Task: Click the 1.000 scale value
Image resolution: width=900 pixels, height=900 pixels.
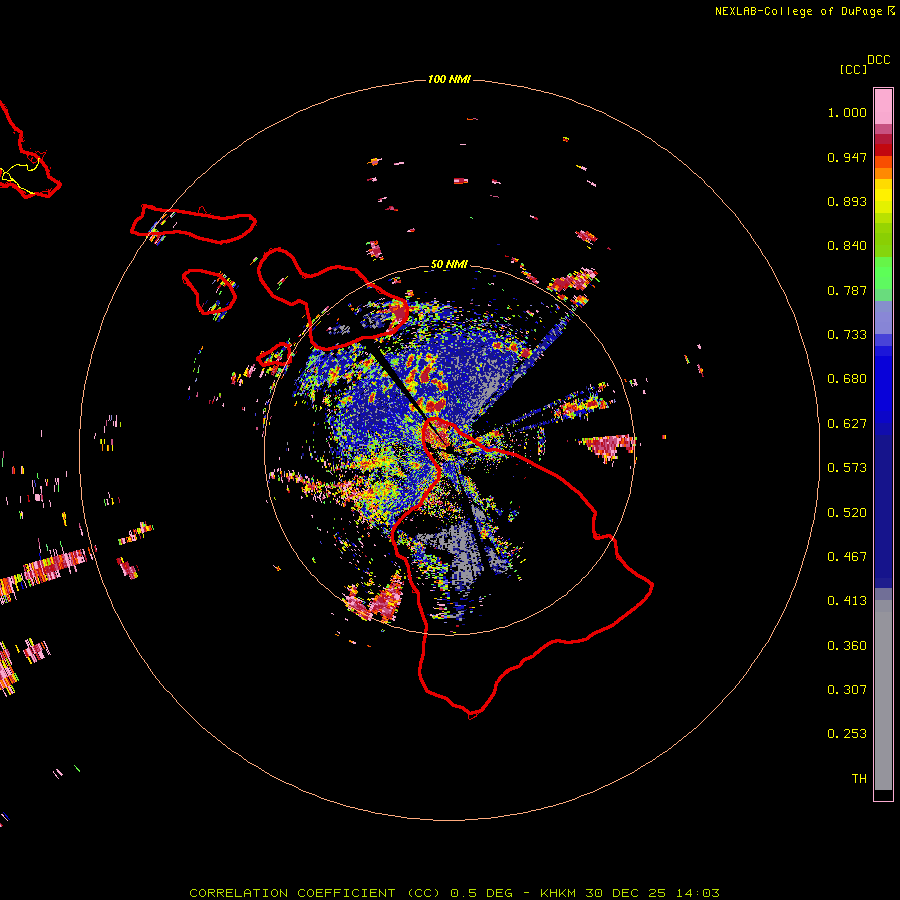Action: (x=847, y=112)
